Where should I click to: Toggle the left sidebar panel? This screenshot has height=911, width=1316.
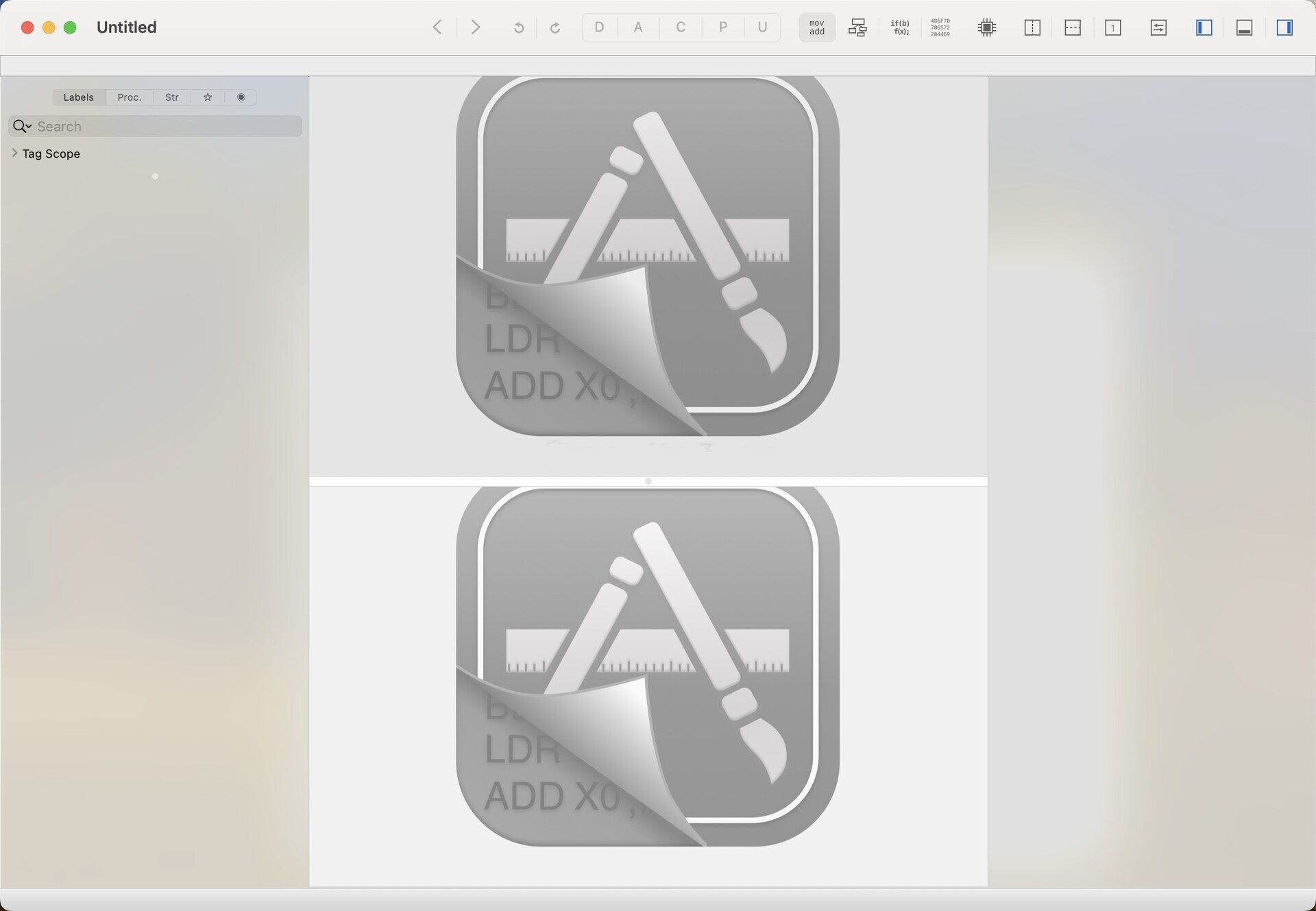pyautogui.click(x=1204, y=27)
